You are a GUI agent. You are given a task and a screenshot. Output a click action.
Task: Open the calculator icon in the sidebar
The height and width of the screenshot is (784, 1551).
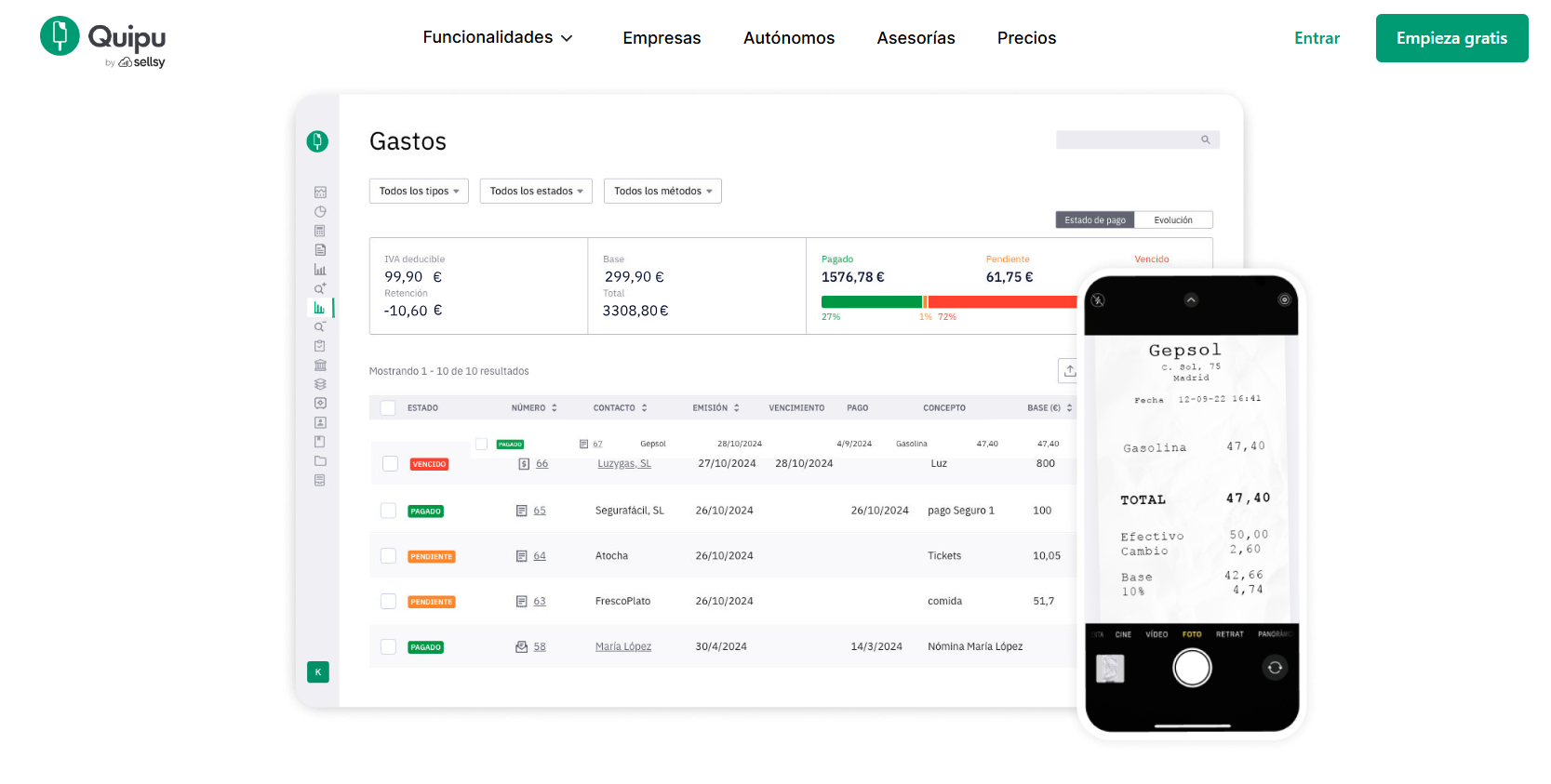tap(320, 231)
